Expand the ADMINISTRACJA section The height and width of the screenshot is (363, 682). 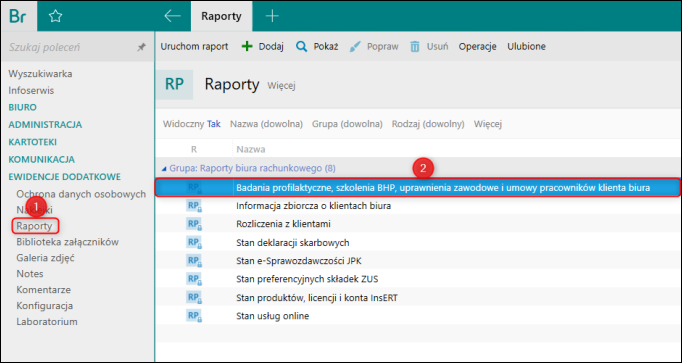[45, 125]
